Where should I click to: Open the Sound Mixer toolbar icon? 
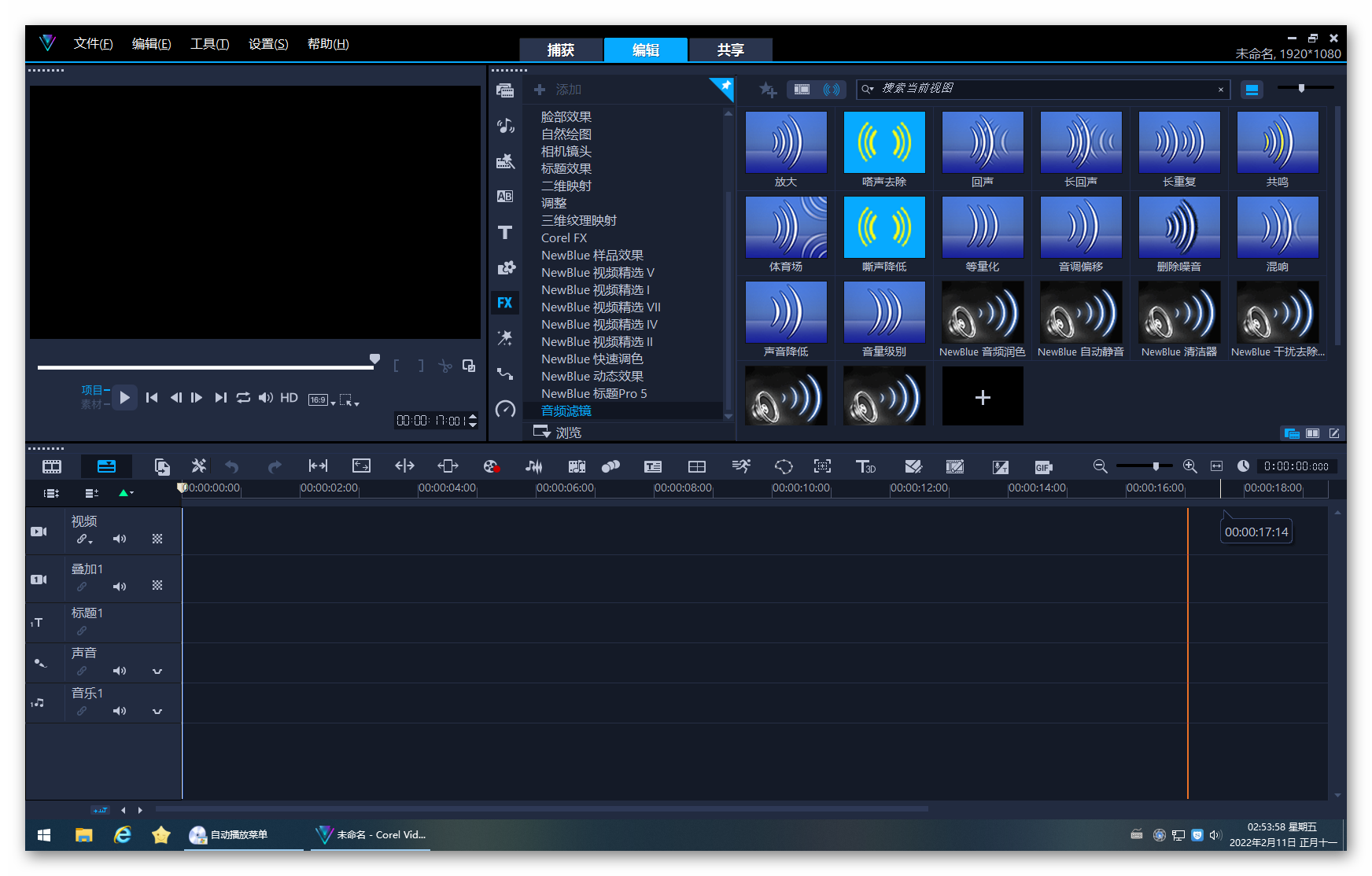coord(534,466)
